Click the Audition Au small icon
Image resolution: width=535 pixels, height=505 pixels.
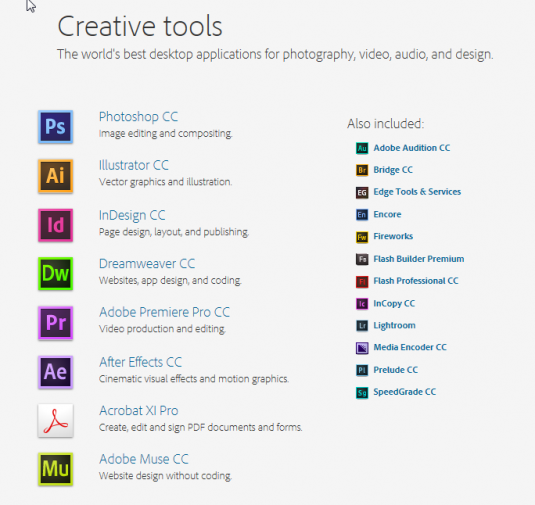[x=362, y=148]
